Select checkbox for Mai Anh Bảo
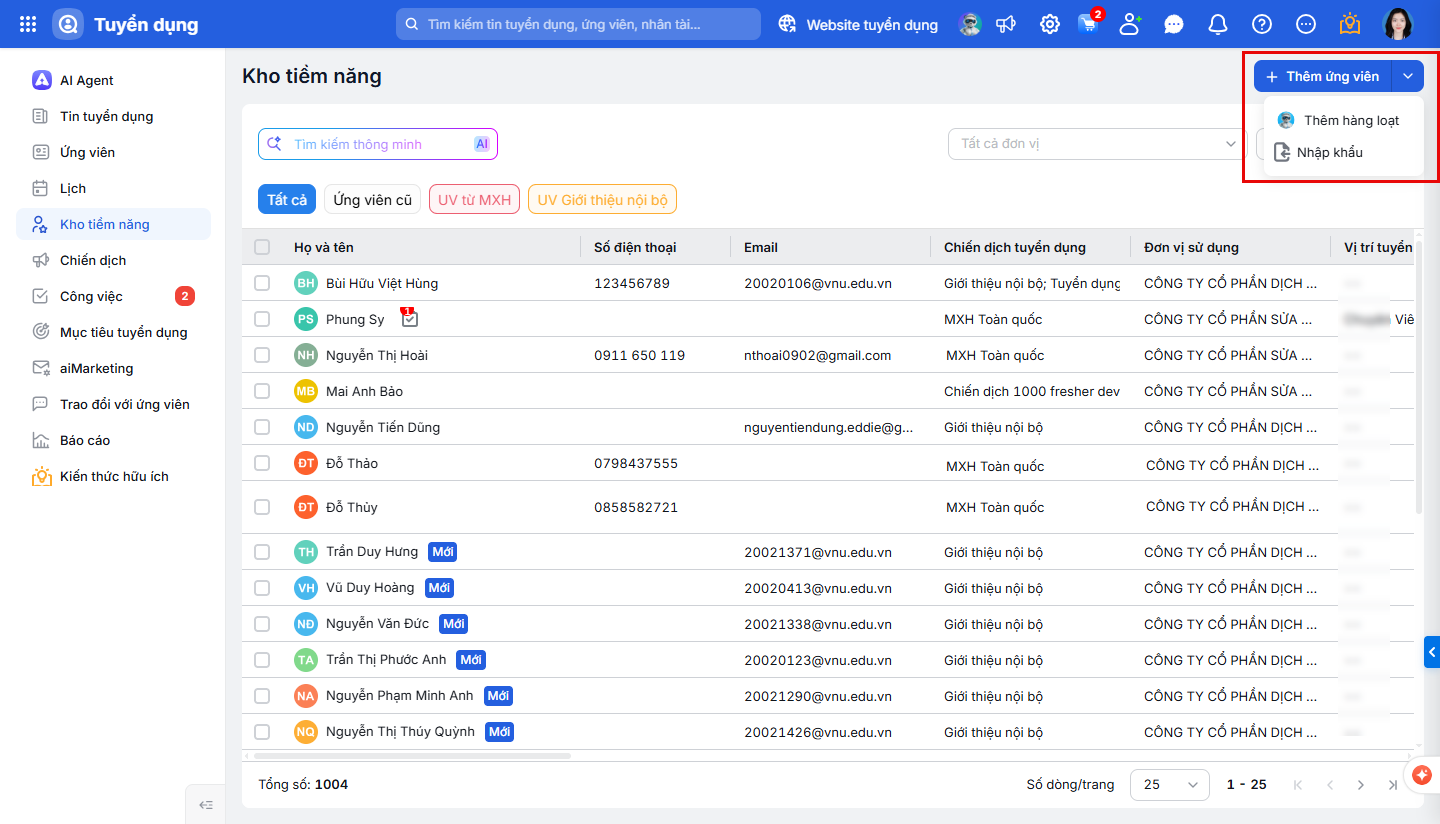Image resolution: width=1440 pixels, height=824 pixels. [x=262, y=391]
